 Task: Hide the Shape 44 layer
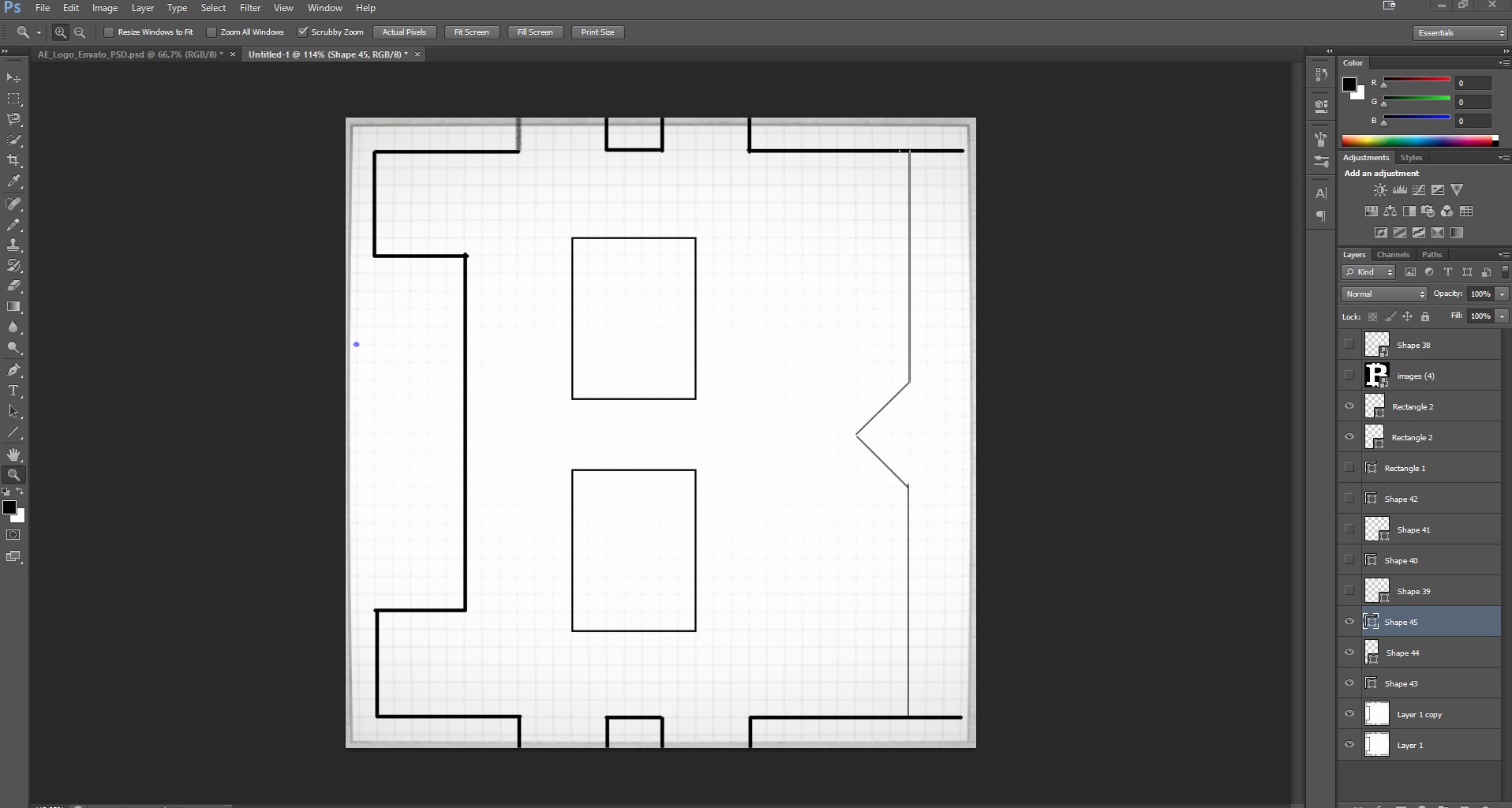1349,653
